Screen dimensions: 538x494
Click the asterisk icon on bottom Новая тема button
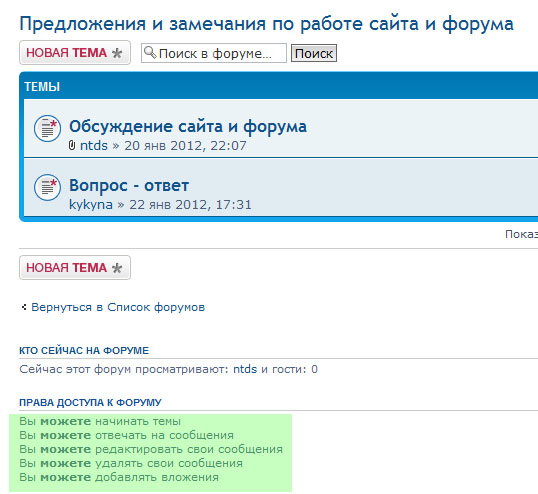pos(117,268)
